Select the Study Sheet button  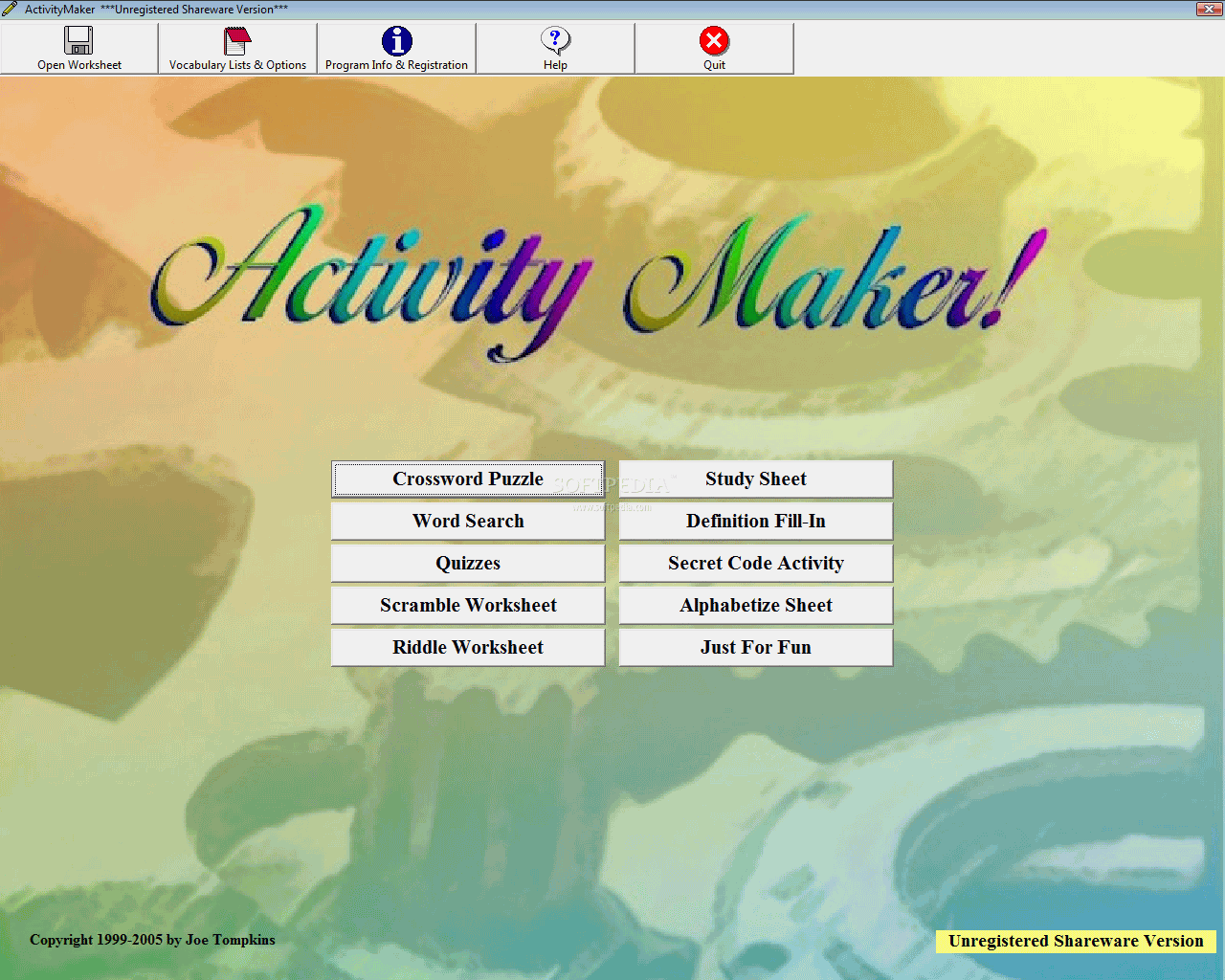[756, 479]
